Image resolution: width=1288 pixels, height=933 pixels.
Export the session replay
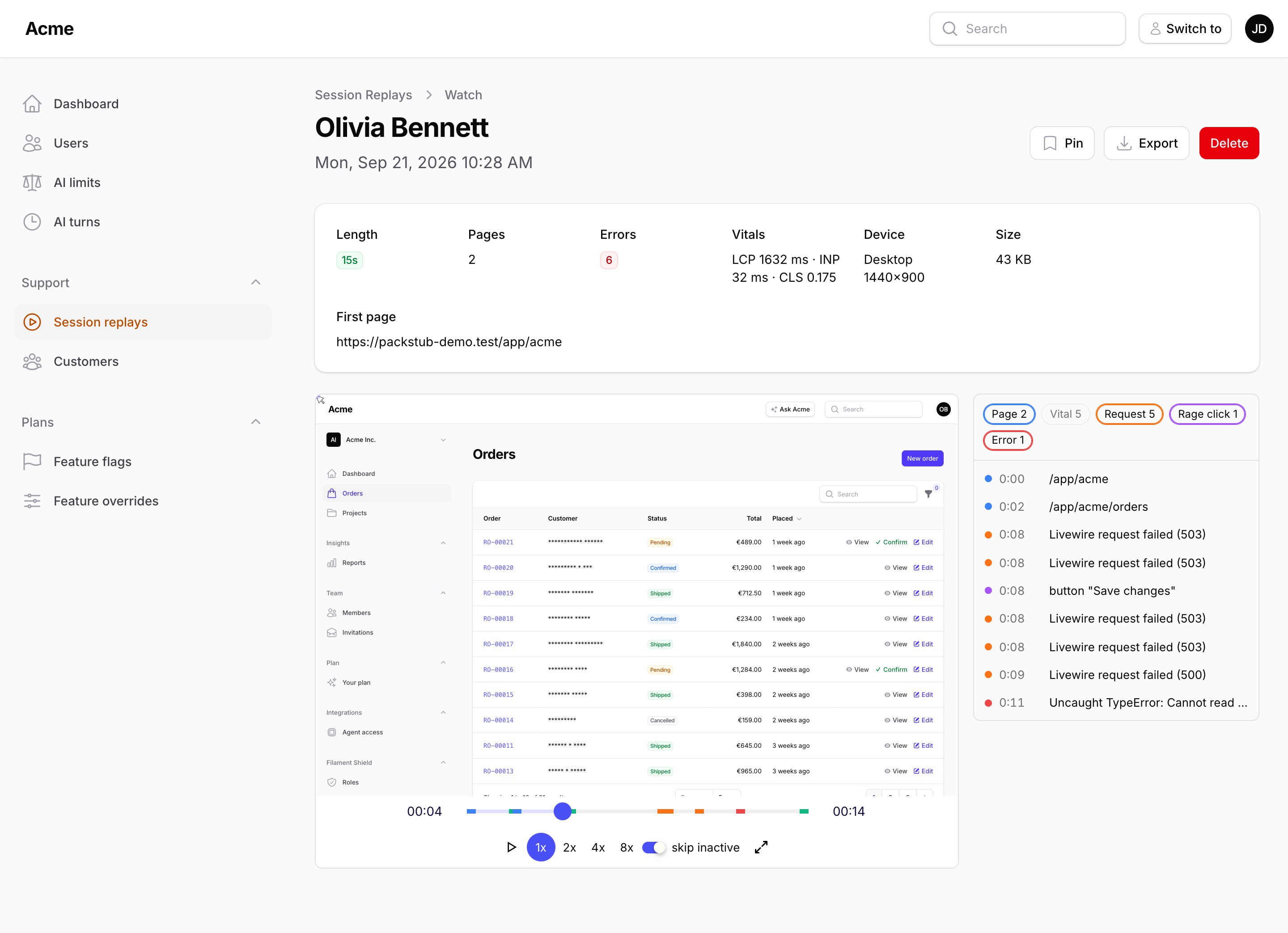[x=1146, y=143]
